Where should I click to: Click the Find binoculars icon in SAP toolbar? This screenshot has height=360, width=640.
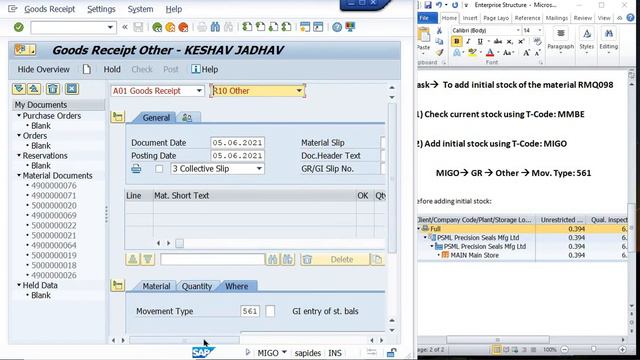[x=215, y=27]
